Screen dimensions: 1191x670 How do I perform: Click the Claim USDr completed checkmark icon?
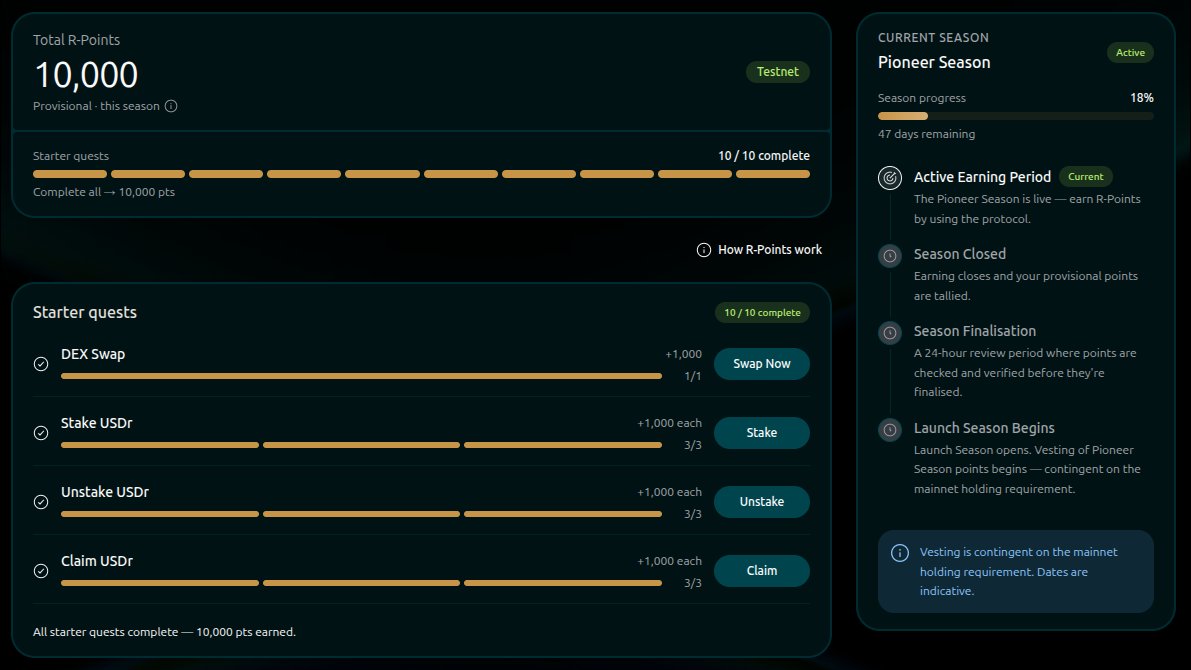pyautogui.click(x=41, y=571)
